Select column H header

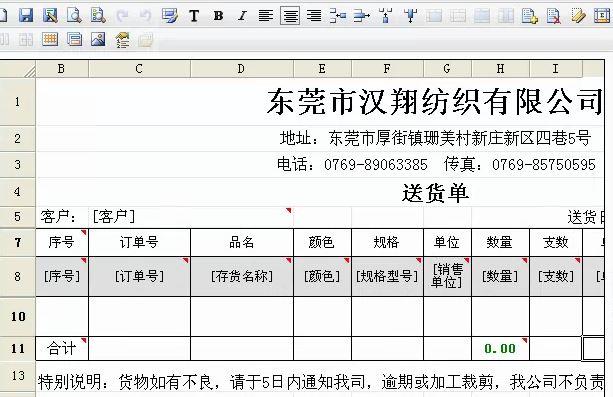(x=500, y=69)
